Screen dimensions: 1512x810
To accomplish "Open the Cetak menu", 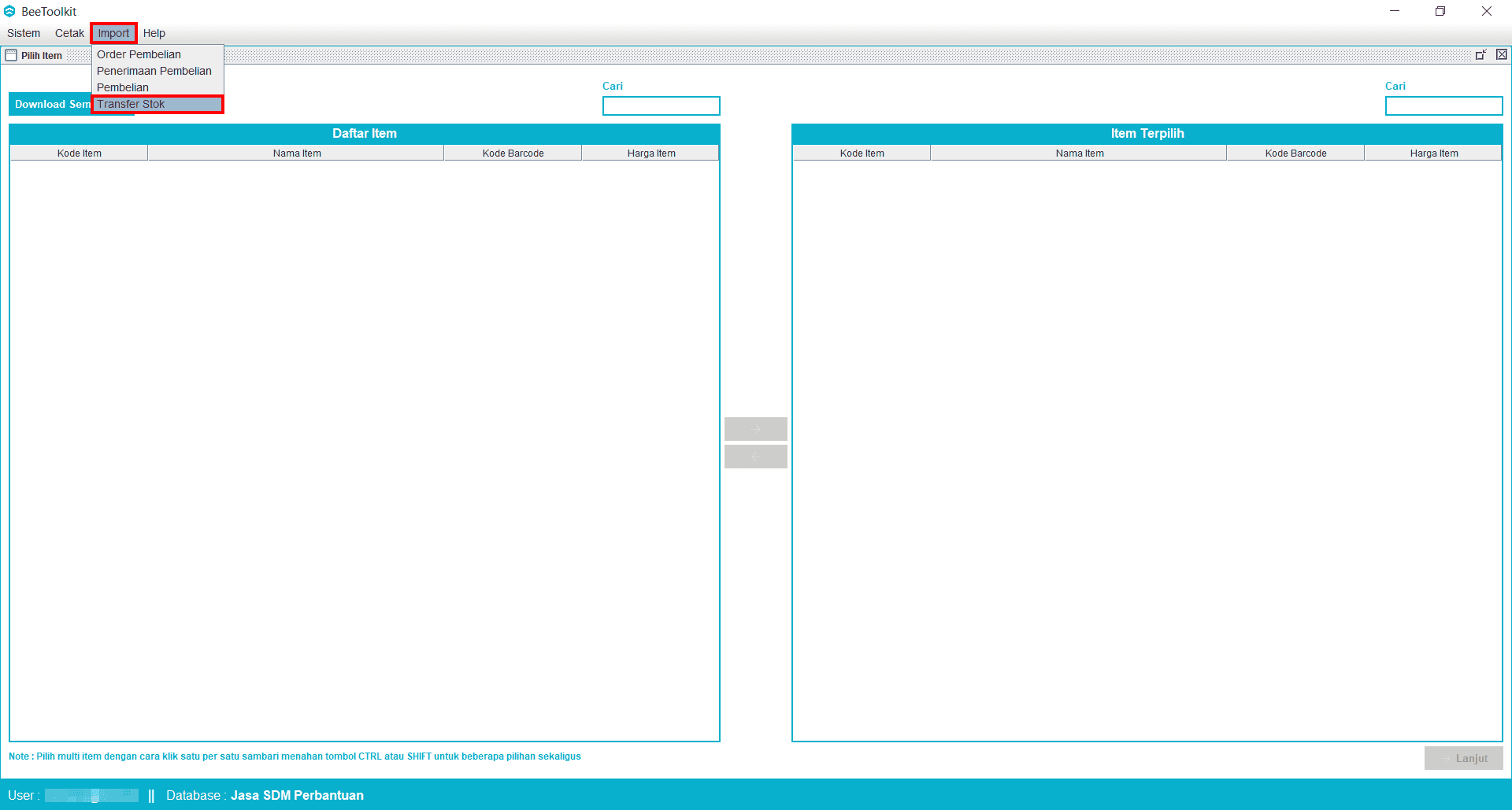I will coord(69,33).
